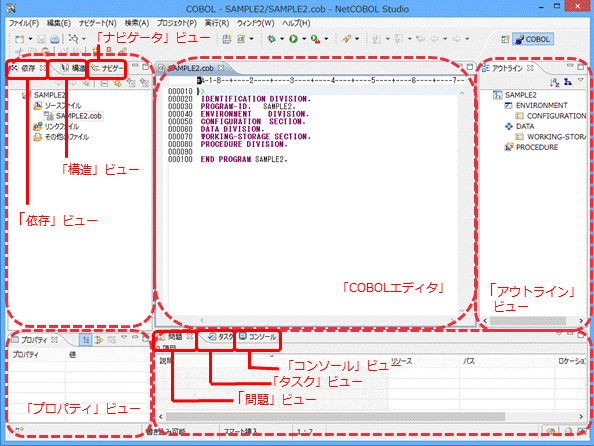
Task: Select ソースファイル folder in dependency tree
Action: (58, 106)
